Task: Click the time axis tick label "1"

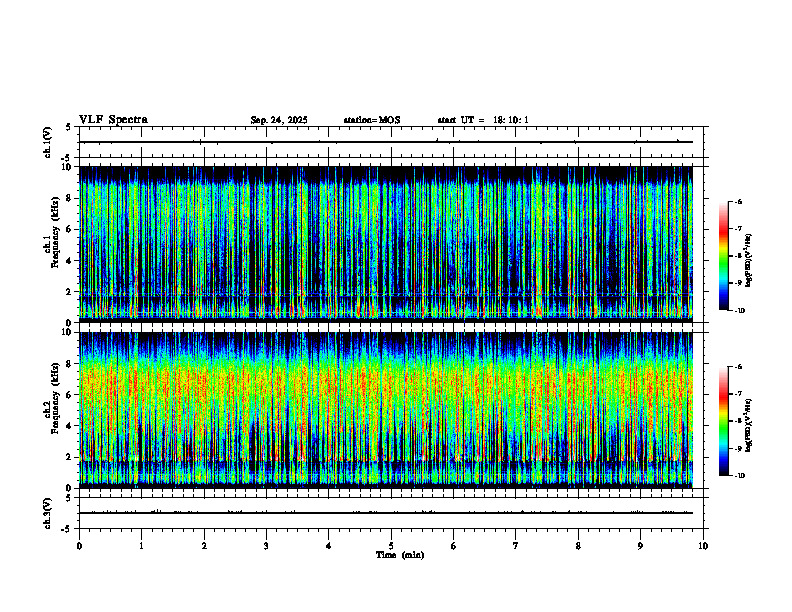Action: pyautogui.click(x=141, y=546)
